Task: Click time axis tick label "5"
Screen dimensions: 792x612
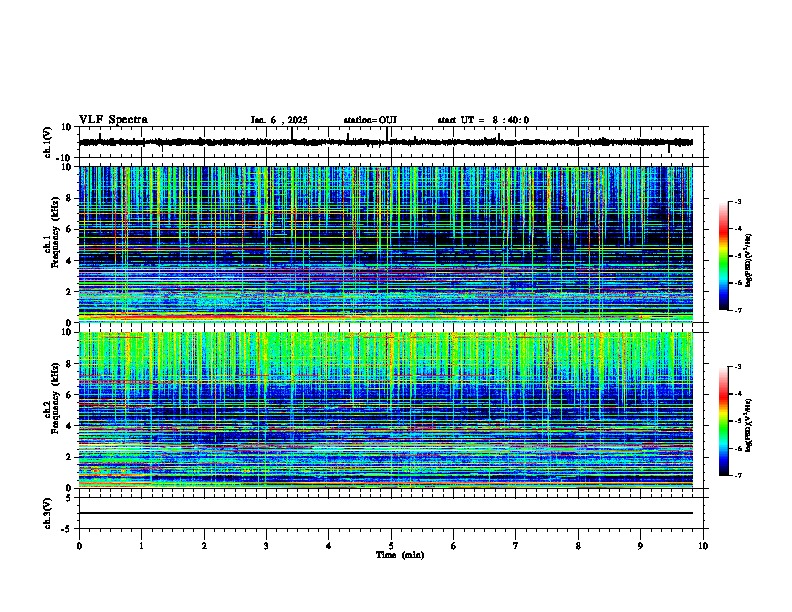Action: click(391, 546)
